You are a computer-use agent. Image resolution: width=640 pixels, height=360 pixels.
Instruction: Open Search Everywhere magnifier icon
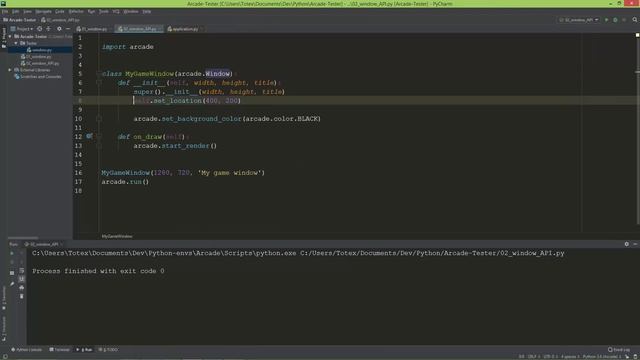[635, 20]
